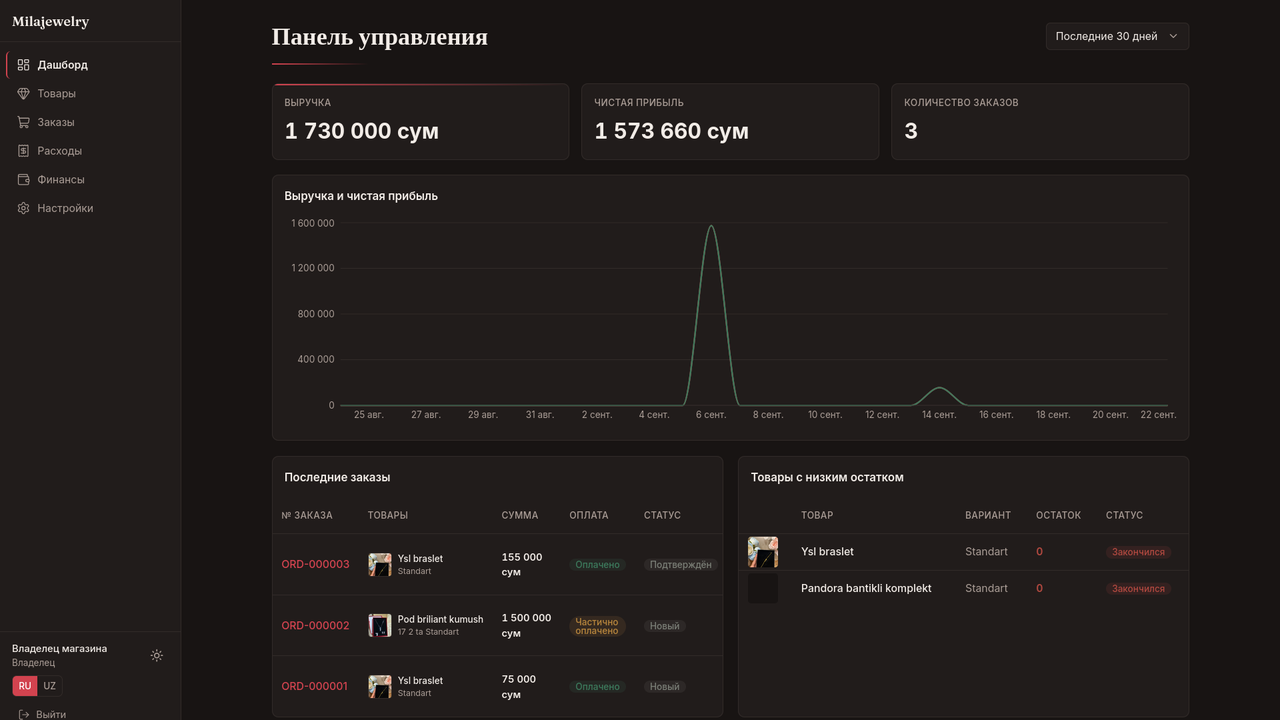Click Pandora bantikli komplekt thumbnail

763,588
